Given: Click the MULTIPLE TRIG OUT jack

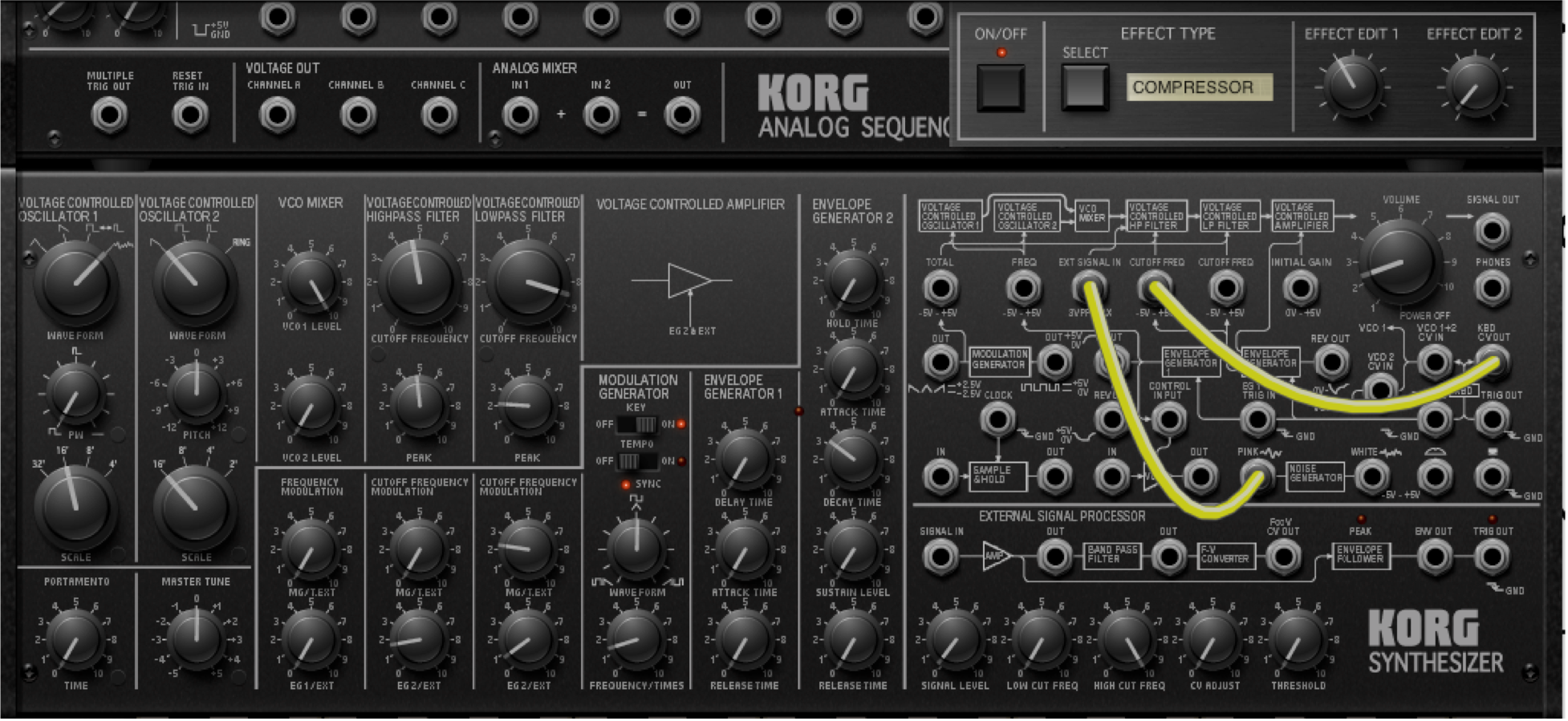Looking at the screenshot, I should coord(110,115).
